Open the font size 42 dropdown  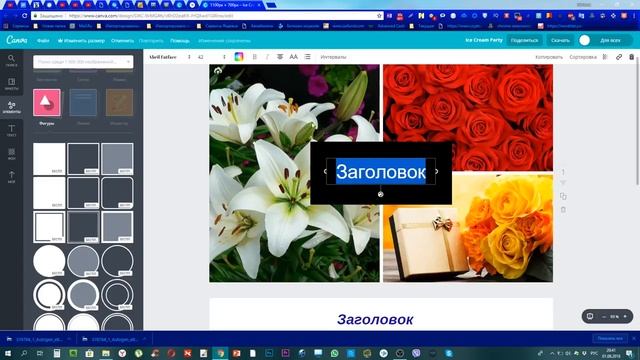coord(211,57)
